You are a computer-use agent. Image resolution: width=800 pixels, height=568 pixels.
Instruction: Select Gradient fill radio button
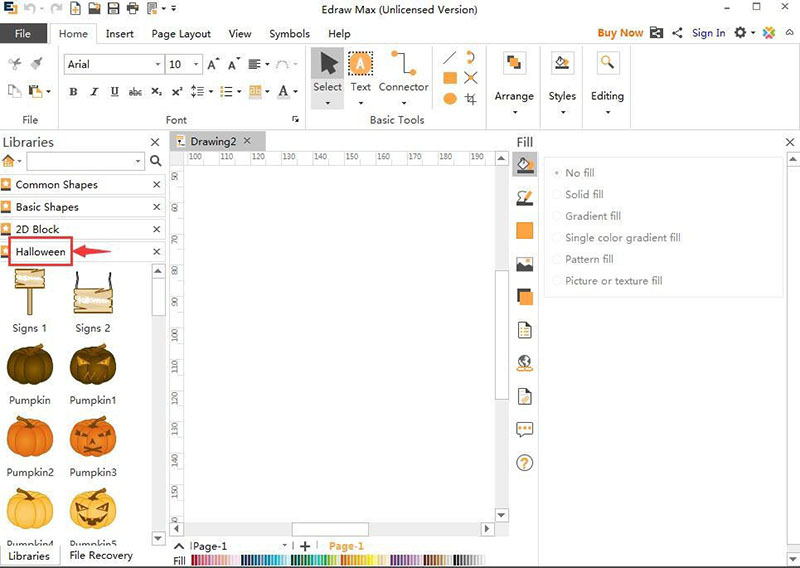(x=592, y=216)
